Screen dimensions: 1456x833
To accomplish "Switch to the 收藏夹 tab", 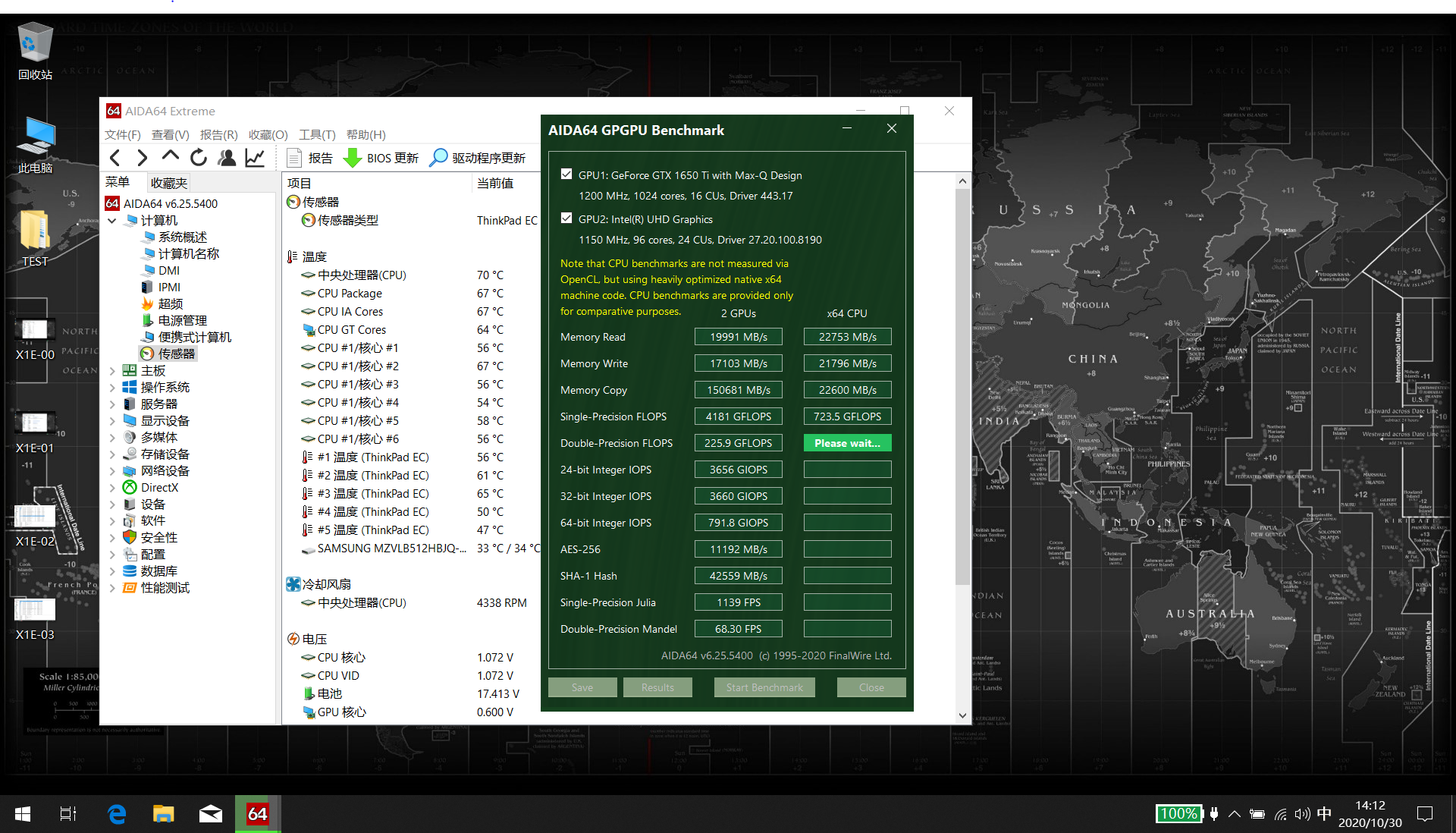I will (x=169, y=183).
